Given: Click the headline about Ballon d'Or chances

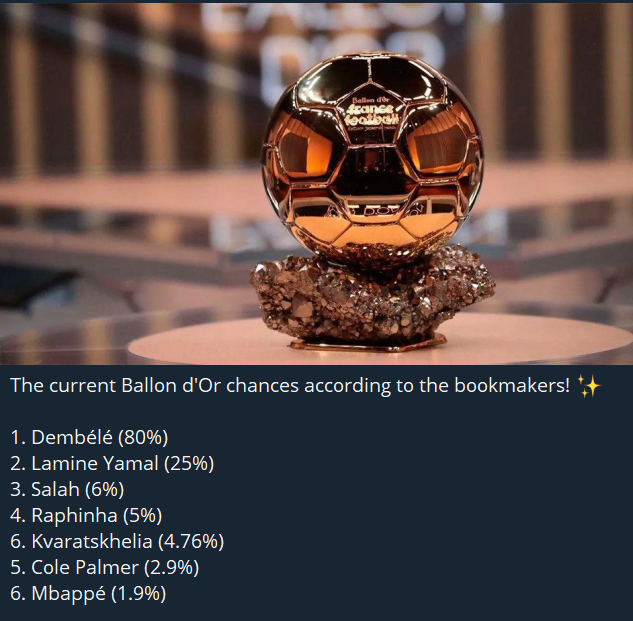Looking at the screenshot, I should point(290,386).
